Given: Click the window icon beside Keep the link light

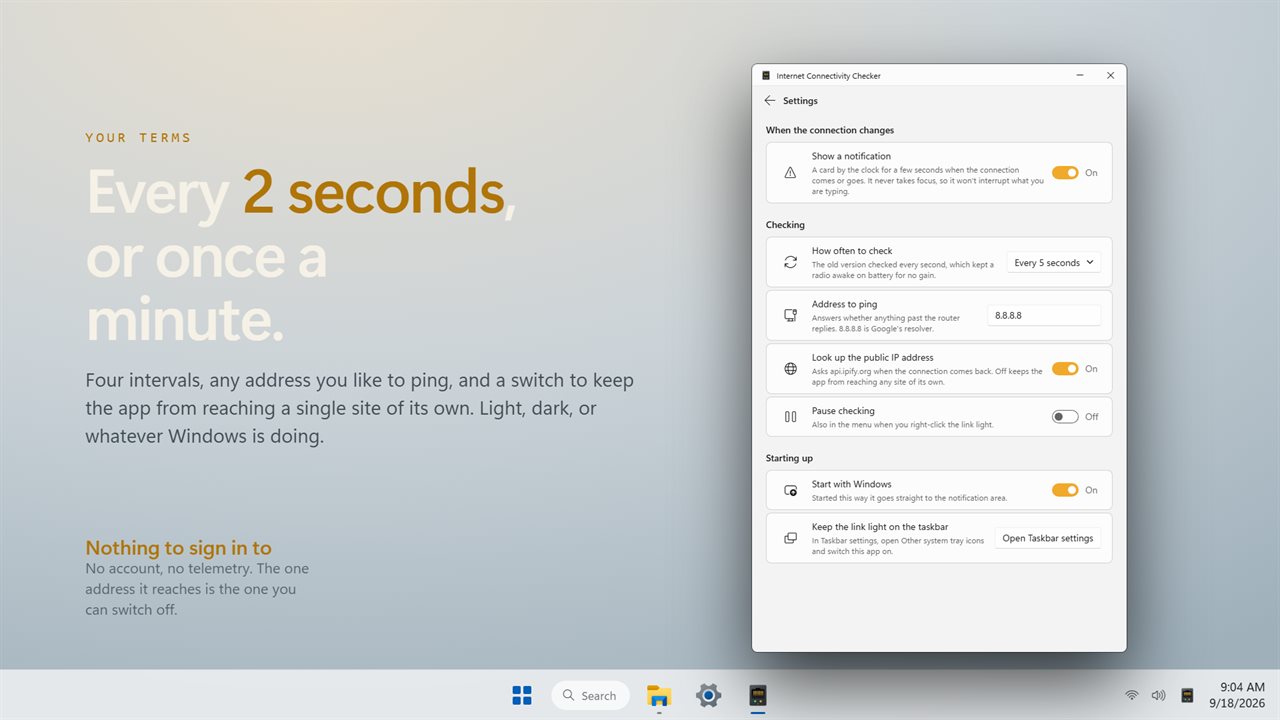Looking at the screenshot, I should pyautogui.click(x=790, y=538).
